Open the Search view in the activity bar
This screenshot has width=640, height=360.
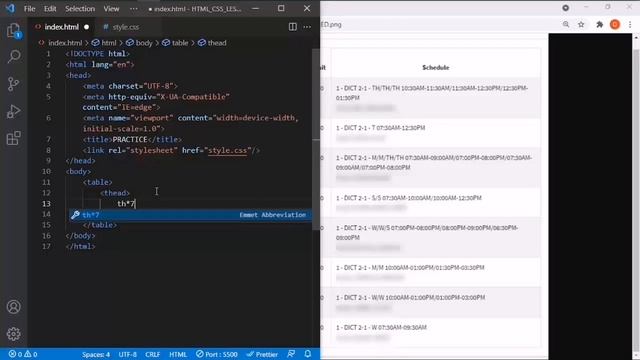(13, 57)
